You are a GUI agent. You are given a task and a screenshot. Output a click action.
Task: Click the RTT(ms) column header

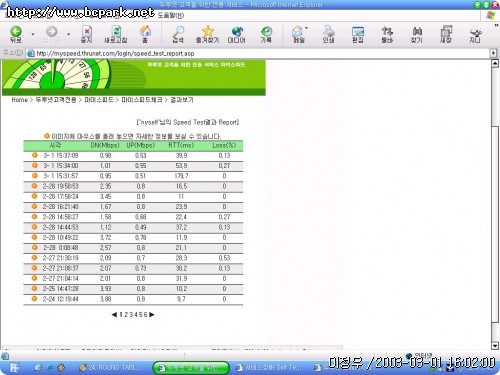[x=181, y=145]
